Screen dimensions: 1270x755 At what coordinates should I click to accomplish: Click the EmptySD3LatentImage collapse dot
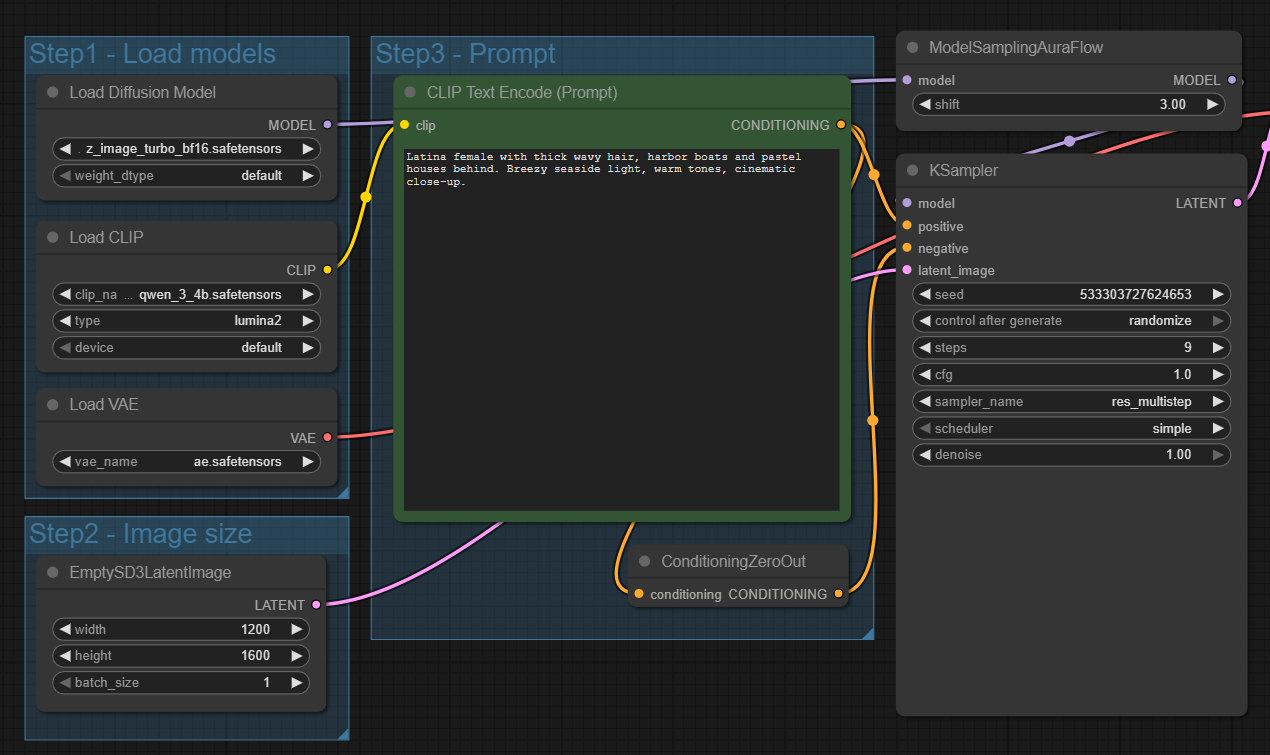tap(53, 573)
